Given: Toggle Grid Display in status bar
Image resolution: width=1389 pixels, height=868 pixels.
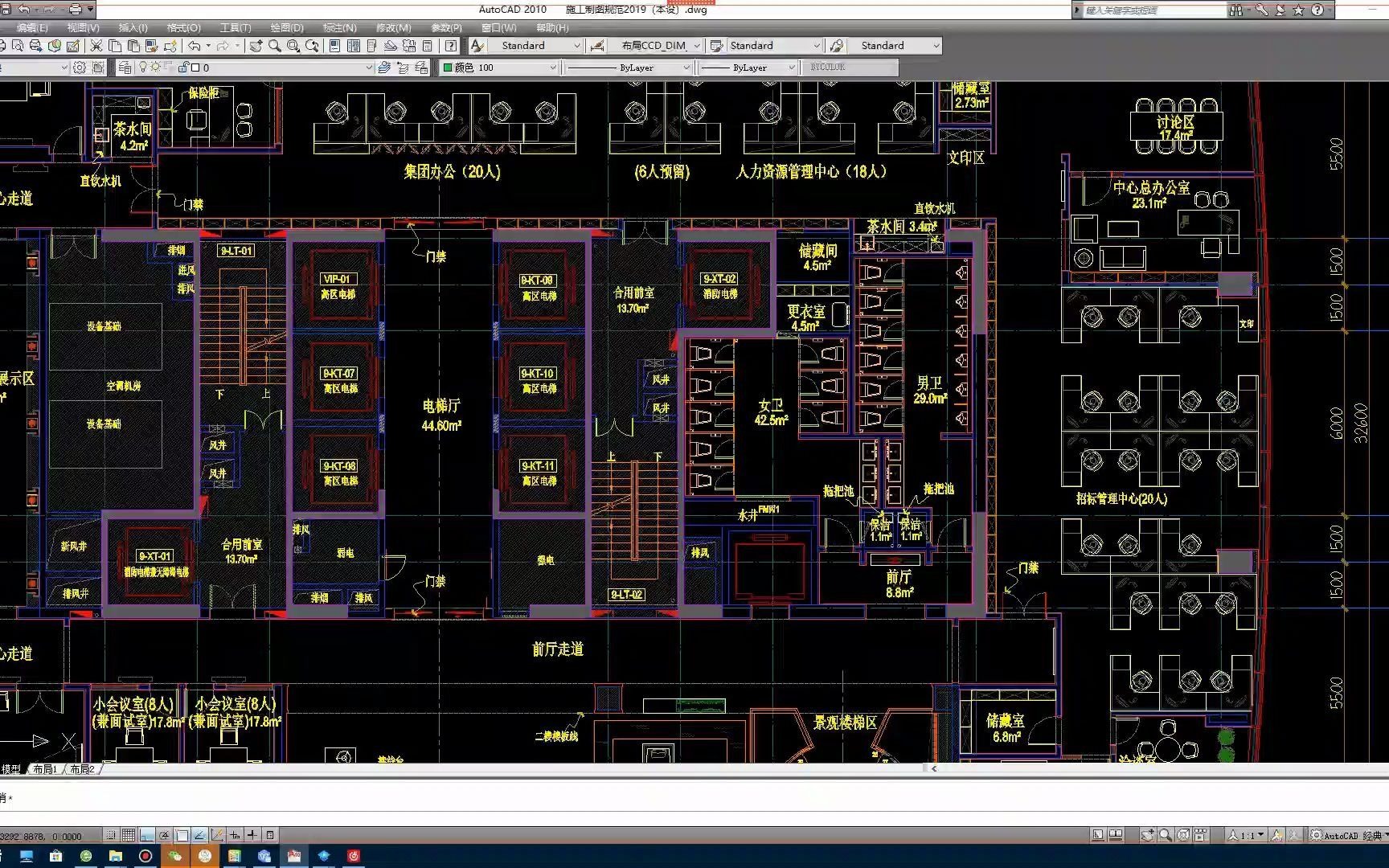Looking at the screenshot, I should pyautogui.click(x=129, y=835).
